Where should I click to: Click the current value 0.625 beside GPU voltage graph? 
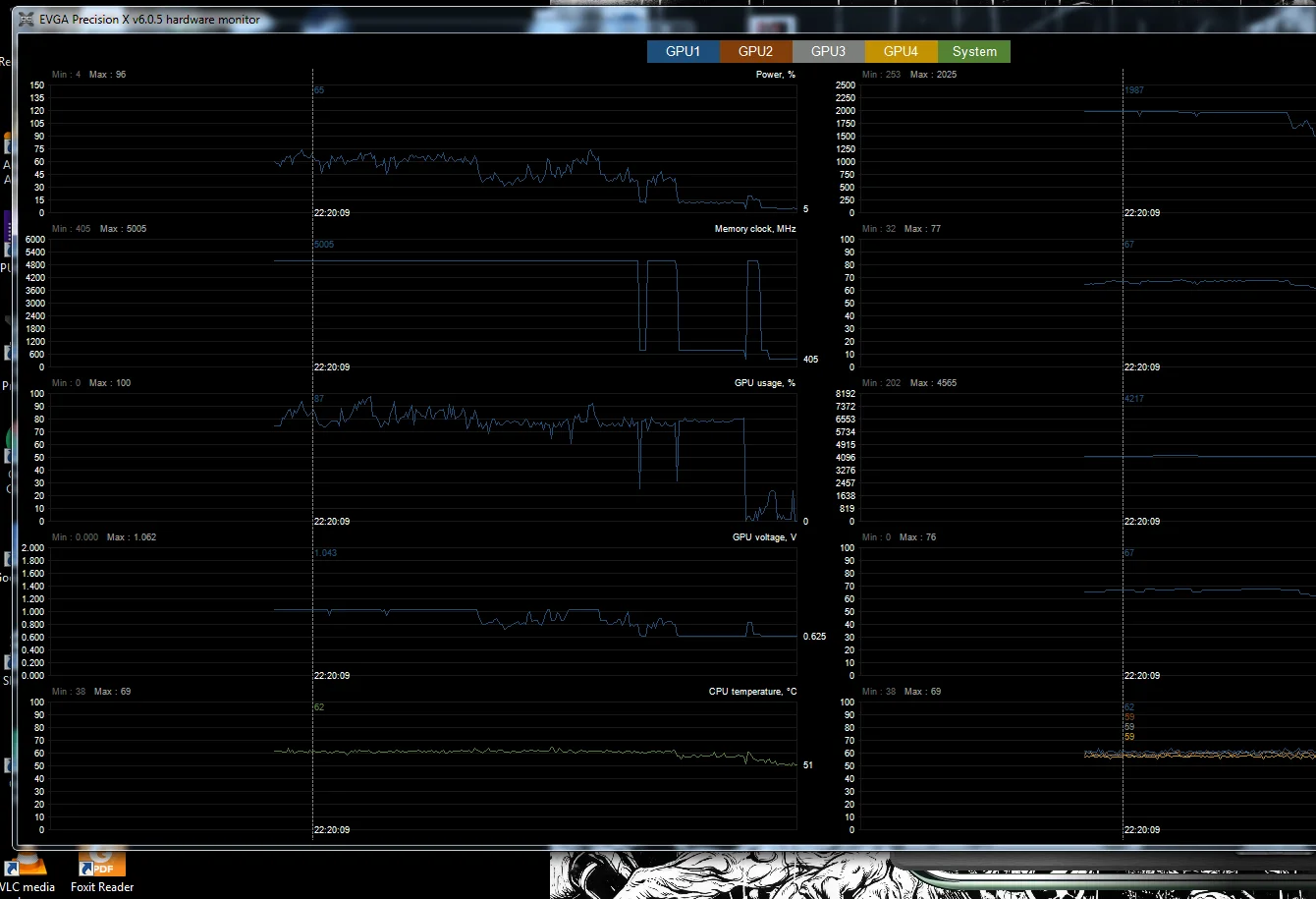coord(814,637)
